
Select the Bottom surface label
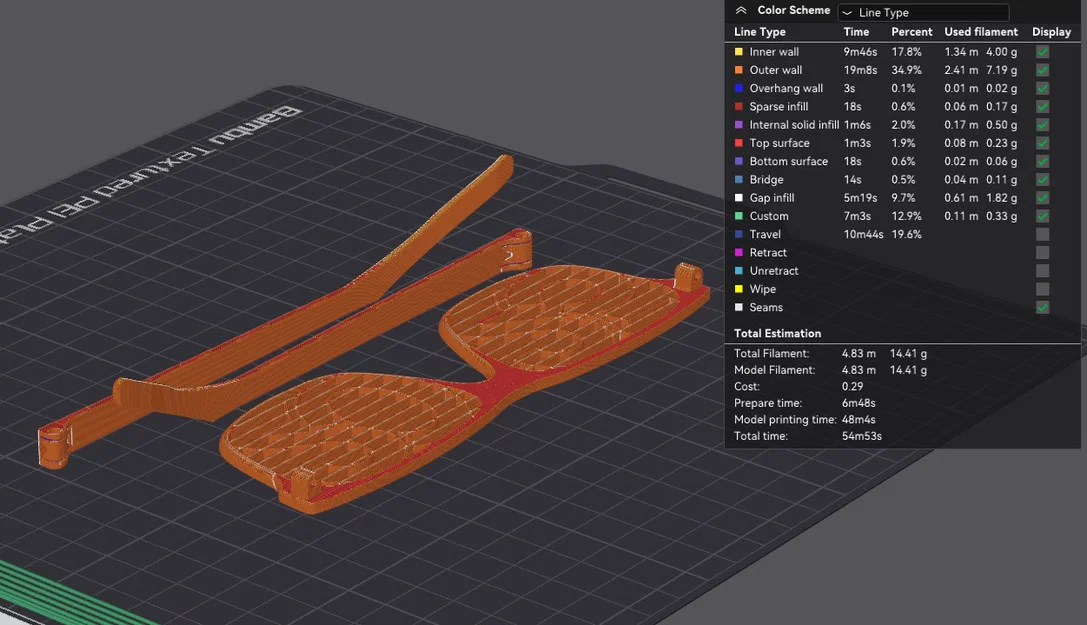(x=788, y=161)
